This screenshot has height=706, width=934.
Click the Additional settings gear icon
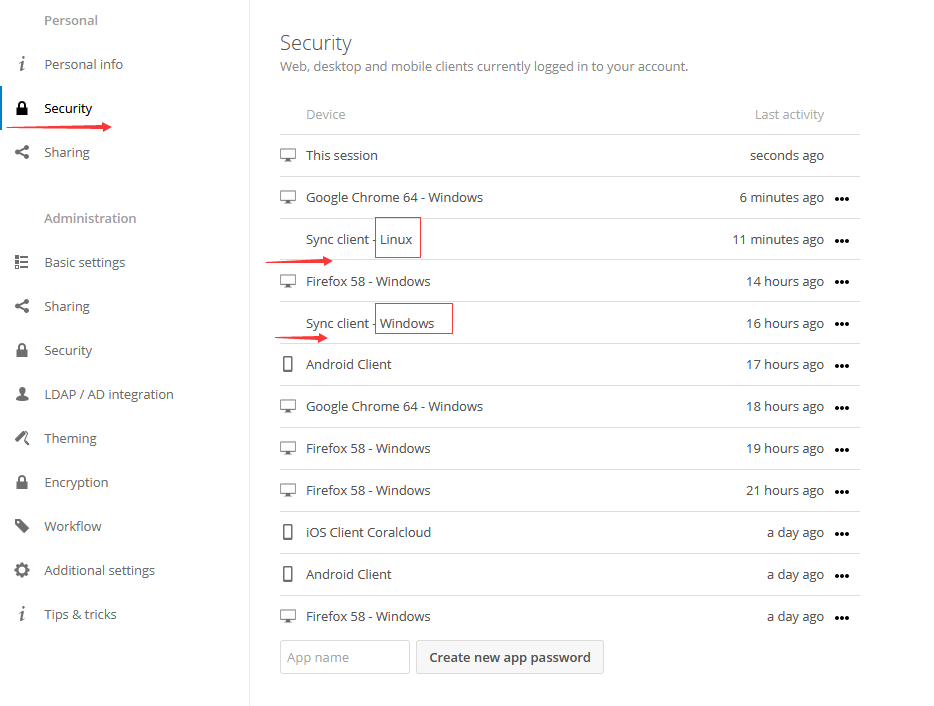[22, 570]
